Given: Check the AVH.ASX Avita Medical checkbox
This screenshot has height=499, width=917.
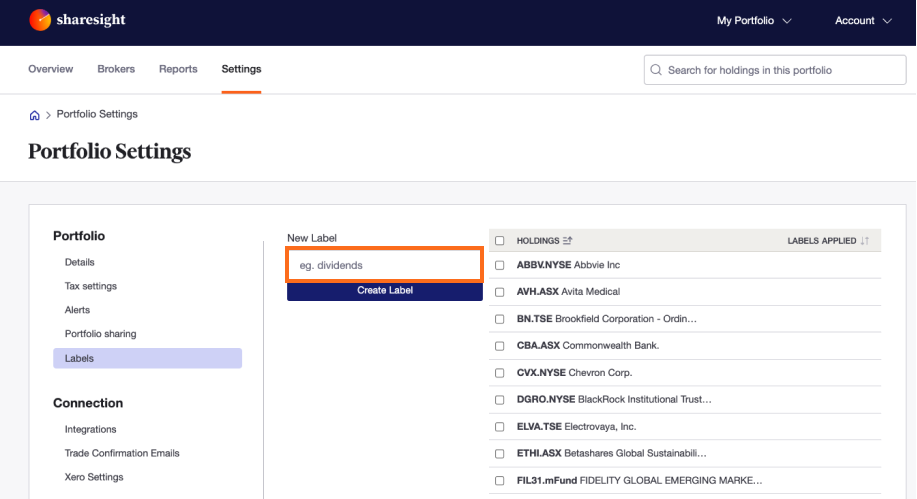Looking at the screenshot, I should coord(499,292).
